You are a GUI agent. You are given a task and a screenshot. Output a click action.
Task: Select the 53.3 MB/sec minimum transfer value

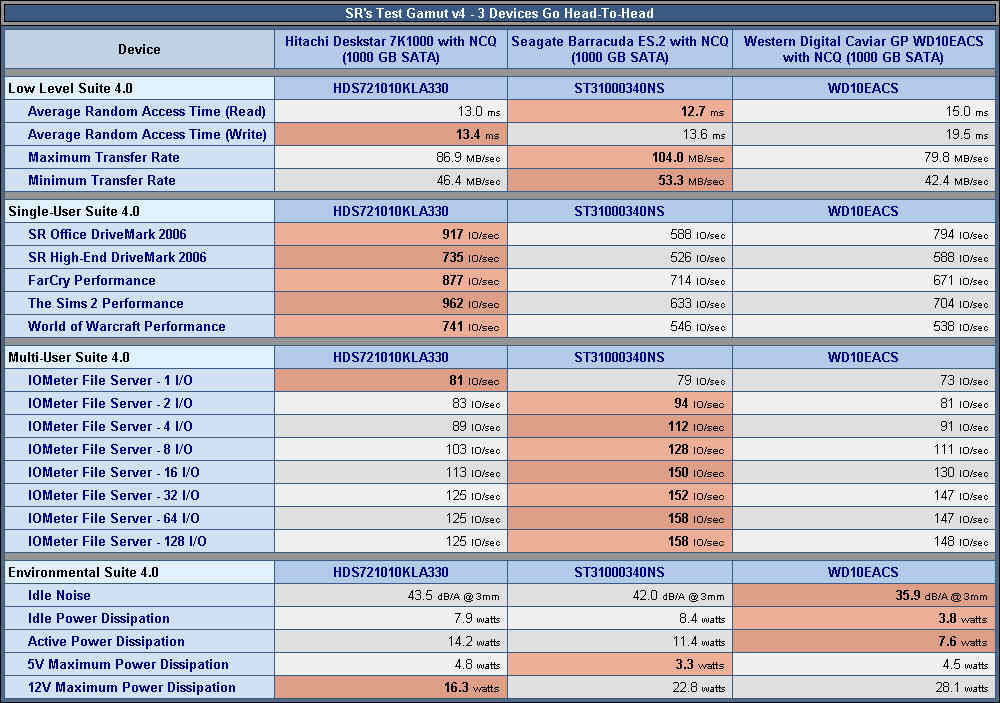pyautogui.click(x=691, y=181)
